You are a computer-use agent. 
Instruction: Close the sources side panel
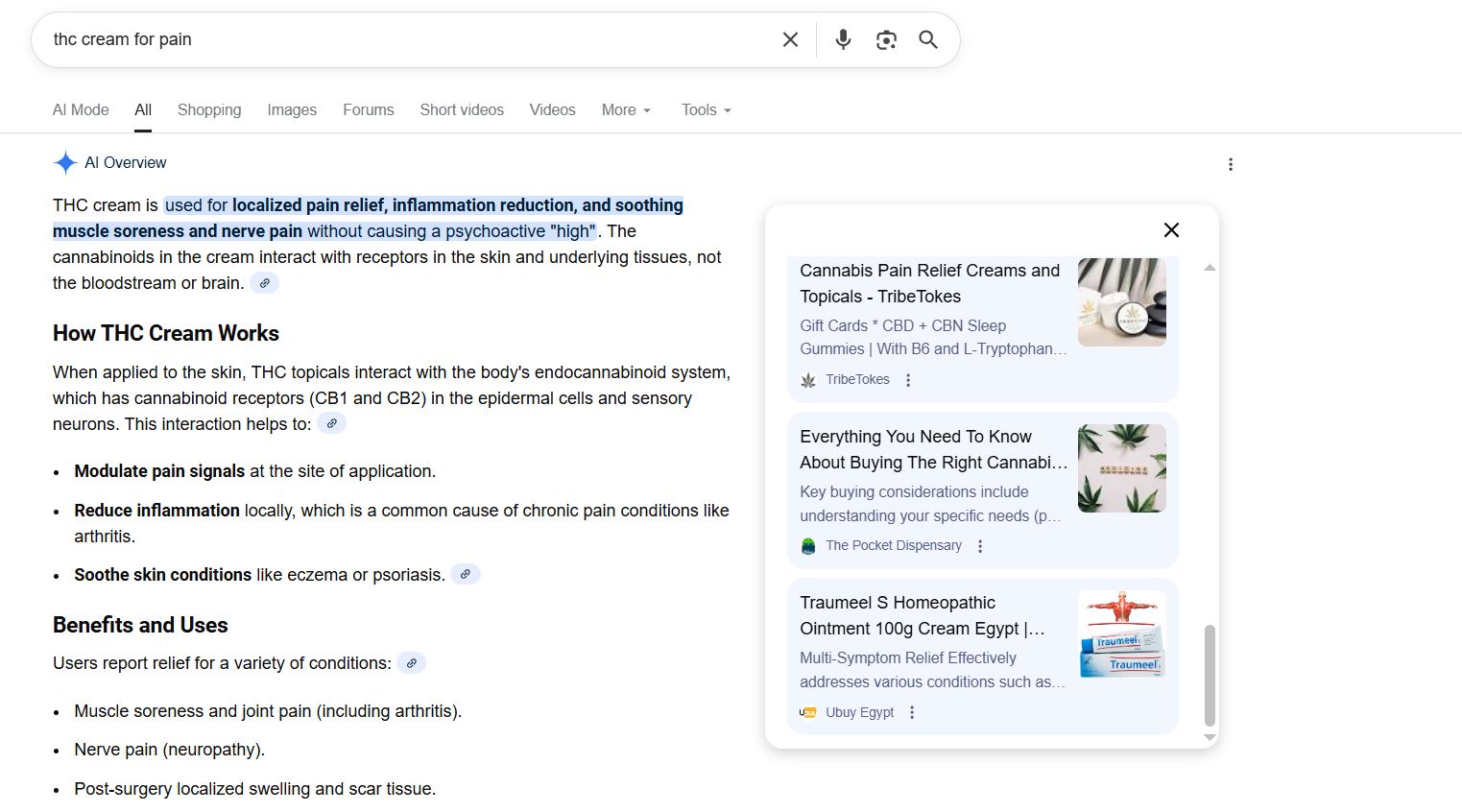click(x=1171, y=229)
